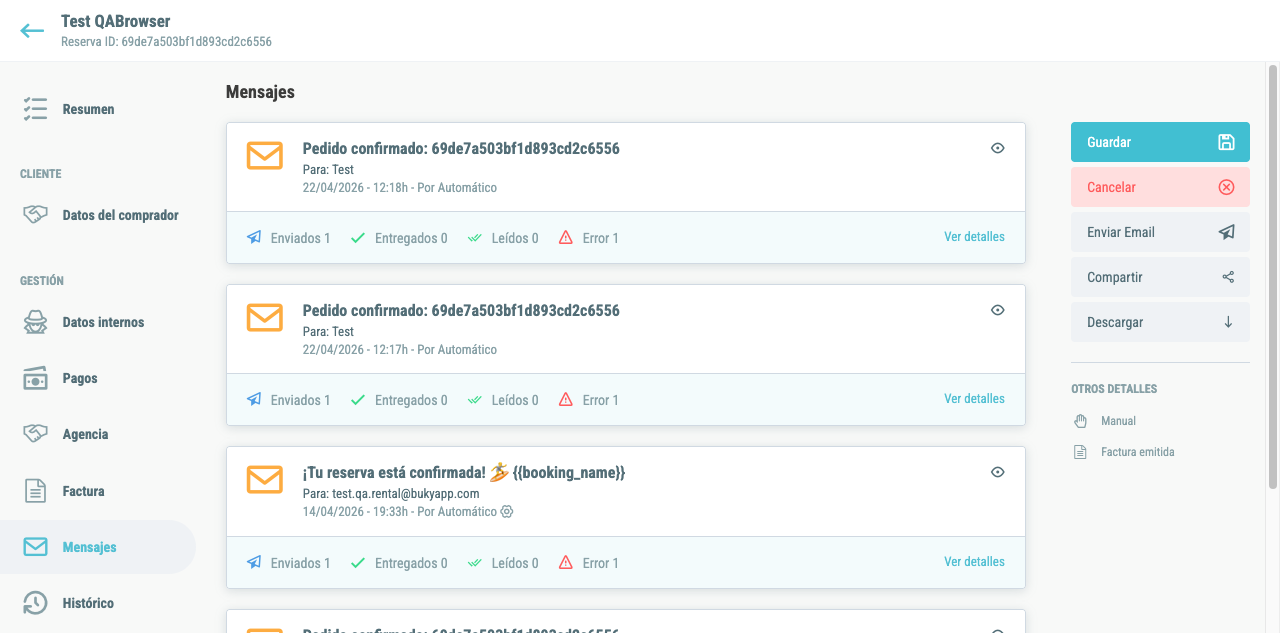This screenshot has height=633, width=1280.
Task: Open the Descargar download dropdown
Action: coord(1160,322)
